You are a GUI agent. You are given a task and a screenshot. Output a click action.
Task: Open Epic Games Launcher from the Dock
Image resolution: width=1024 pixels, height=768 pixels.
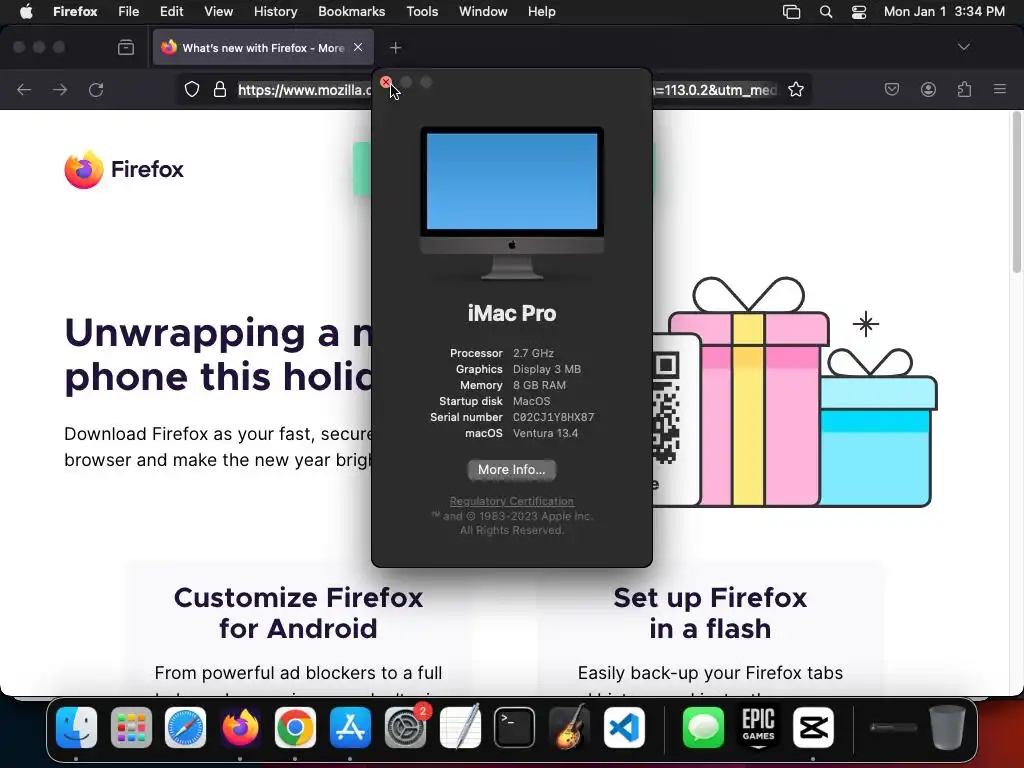click(758, 727)
